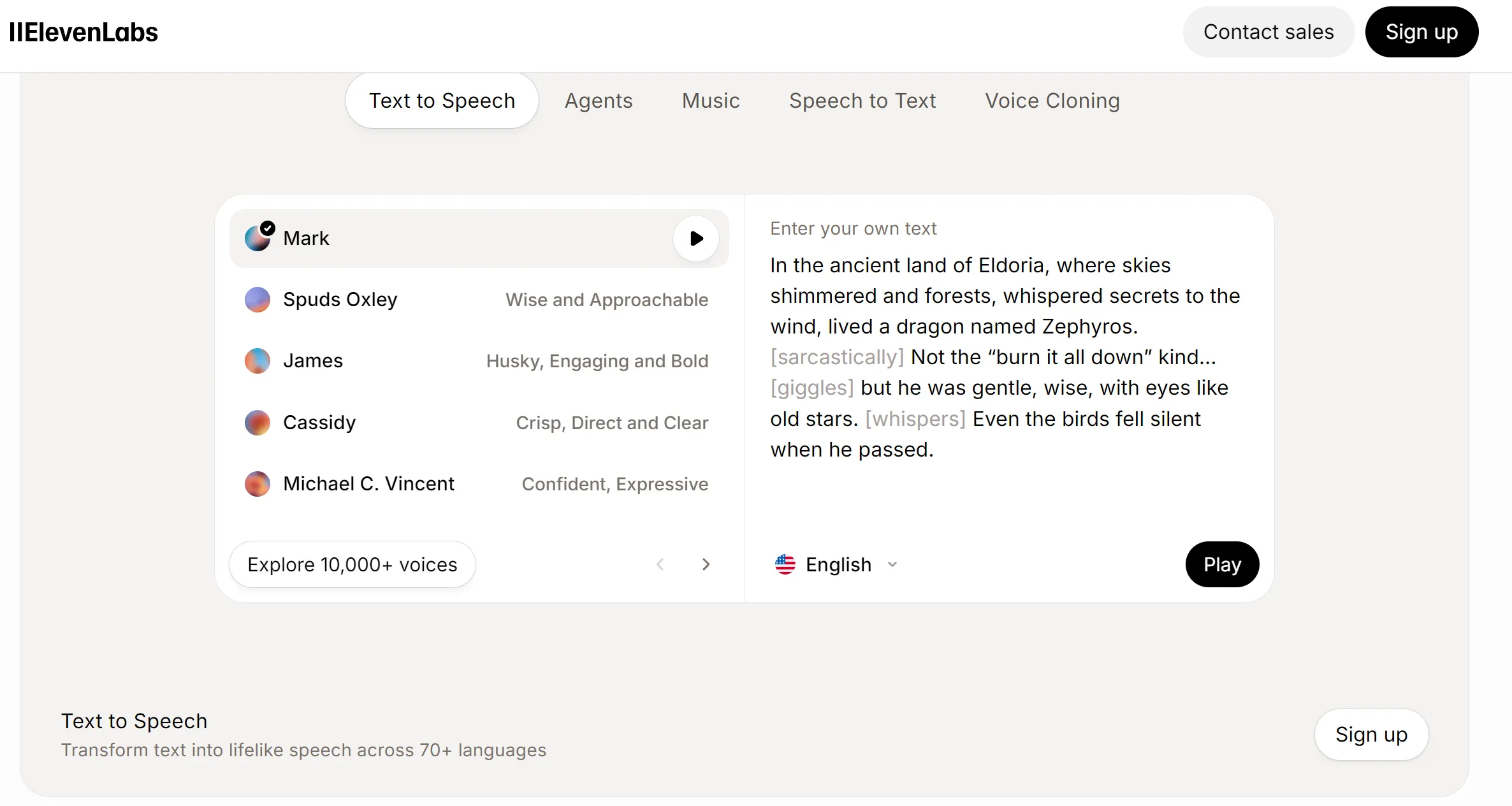Click Spuds Oxley's voice avatar

(258, 299)
